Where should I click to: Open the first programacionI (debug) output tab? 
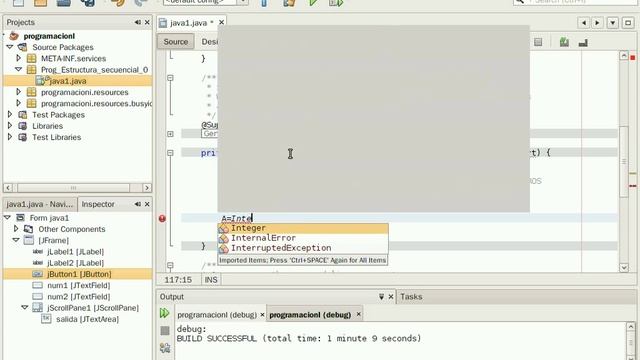point(217,315)
